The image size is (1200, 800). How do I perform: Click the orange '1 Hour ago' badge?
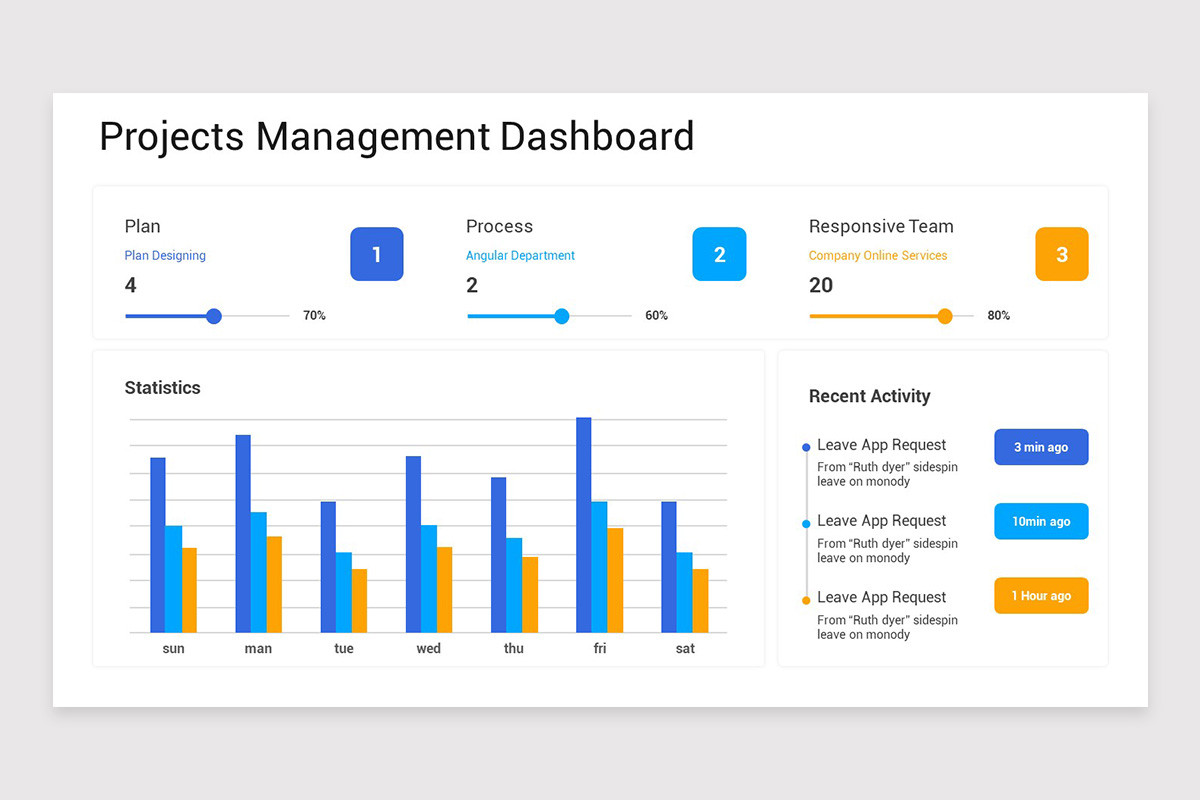click(x=1041, y=595)
